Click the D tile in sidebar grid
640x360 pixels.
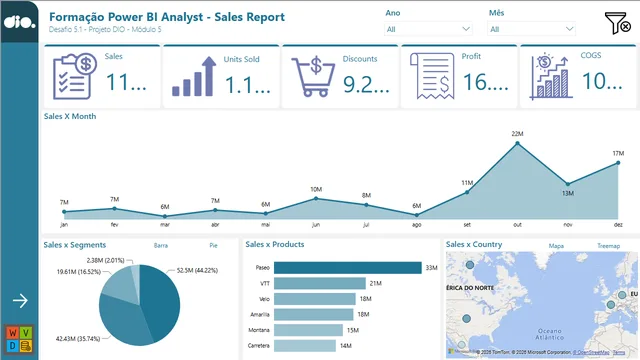pos(13,346)
